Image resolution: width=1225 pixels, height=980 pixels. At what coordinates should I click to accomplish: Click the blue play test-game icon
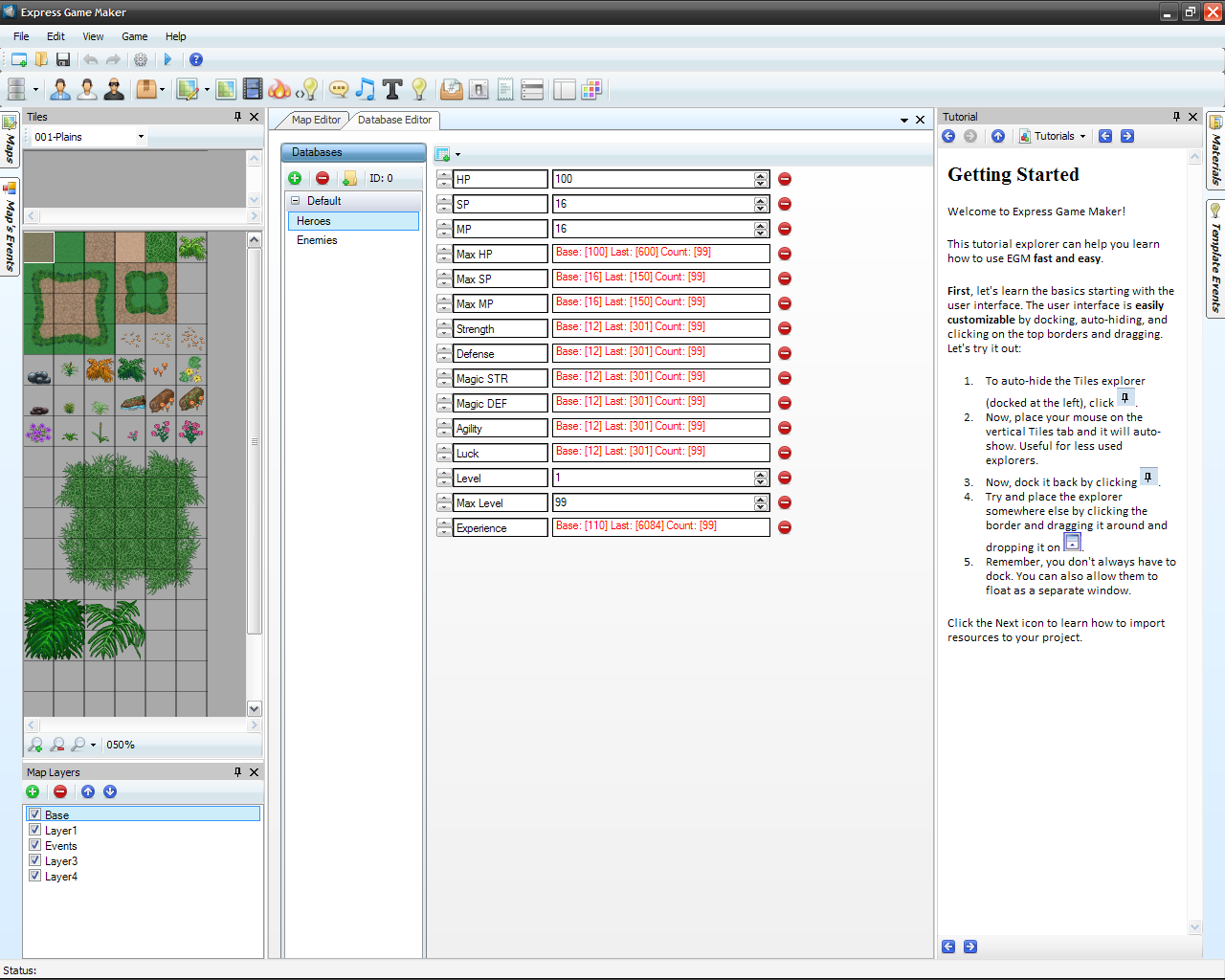coord(167,59)
